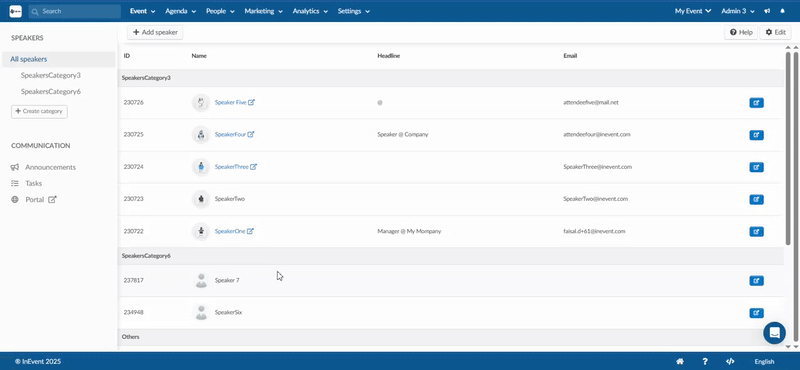Click the ID column header

(x=127, y=56)
